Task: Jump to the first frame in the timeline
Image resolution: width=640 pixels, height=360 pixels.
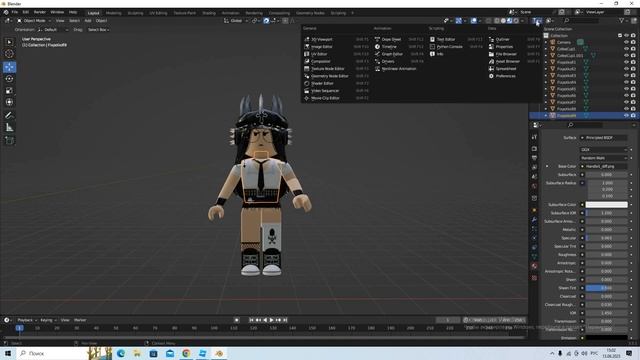Action: click(251, 320)
